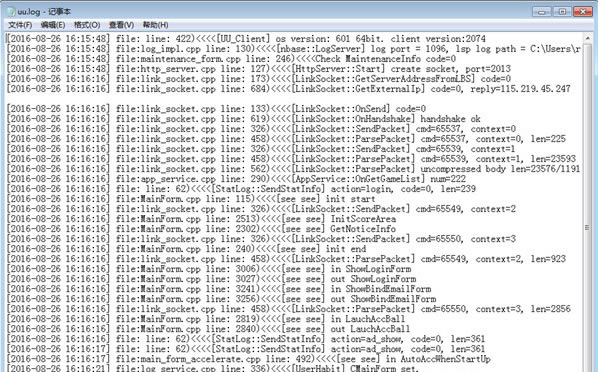Click the 'in ShowLoginForm' line
Image resolution: width=598 pixels, height=372 pixels.
[209, 269]
